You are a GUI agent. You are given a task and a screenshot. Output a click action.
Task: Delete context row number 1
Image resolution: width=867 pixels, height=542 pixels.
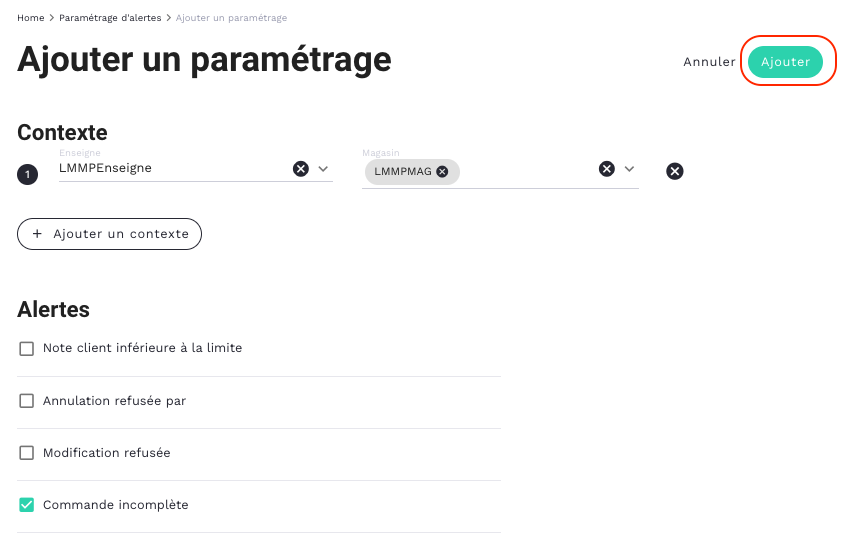click(x=675, y=172)
